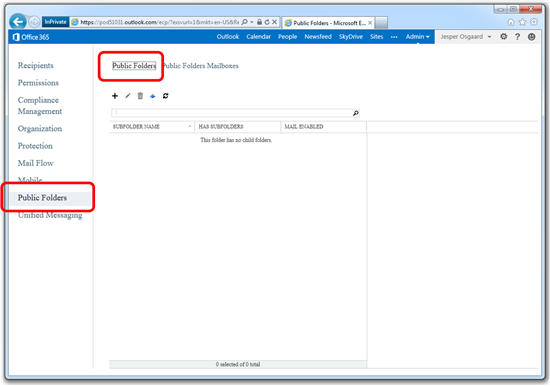The height and width of the screenshot is (386, 550).
Task: Click the browser home icon
Action: pyautogui.click(x=511, y=22)
